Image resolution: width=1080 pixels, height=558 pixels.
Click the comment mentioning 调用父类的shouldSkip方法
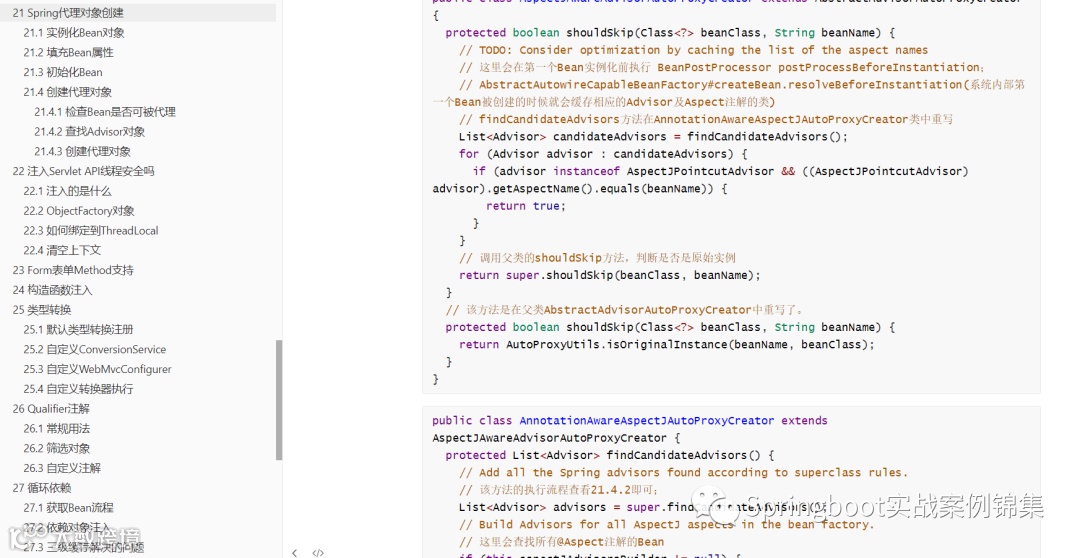point(597,258)
